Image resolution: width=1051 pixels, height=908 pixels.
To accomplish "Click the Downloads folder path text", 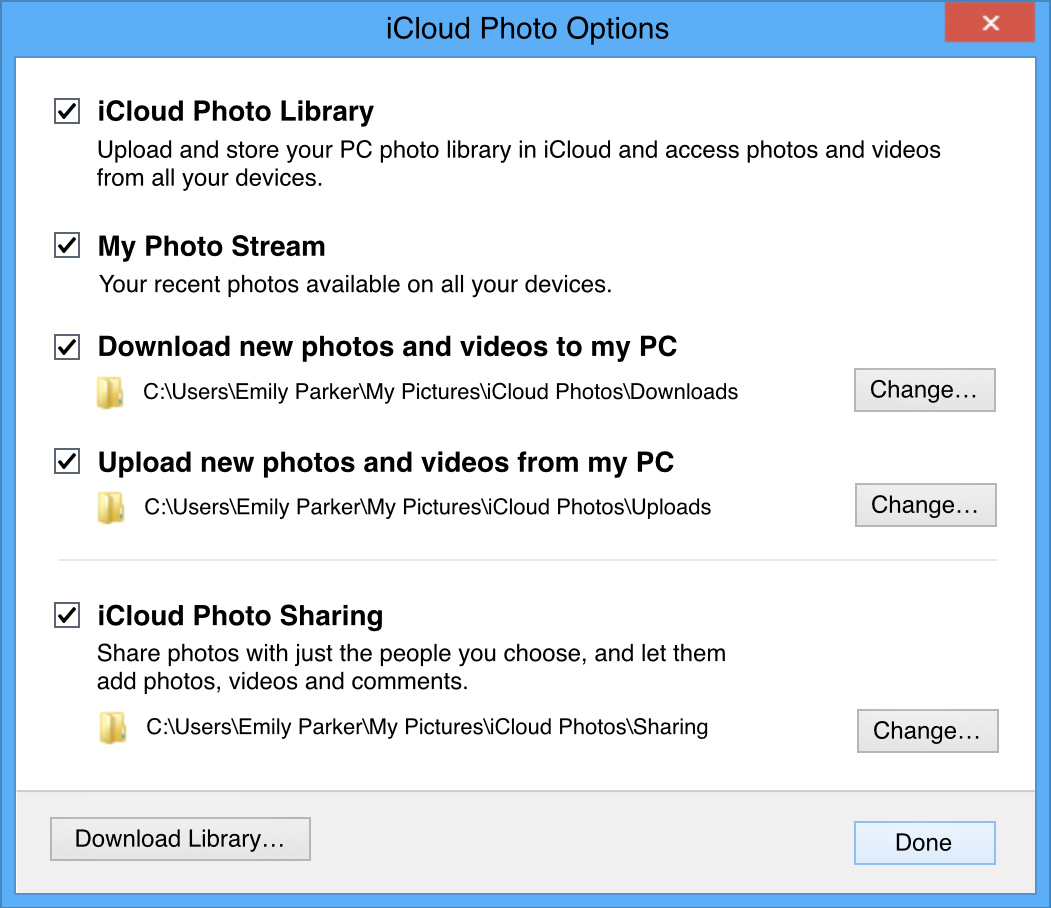I will point(440,392).
